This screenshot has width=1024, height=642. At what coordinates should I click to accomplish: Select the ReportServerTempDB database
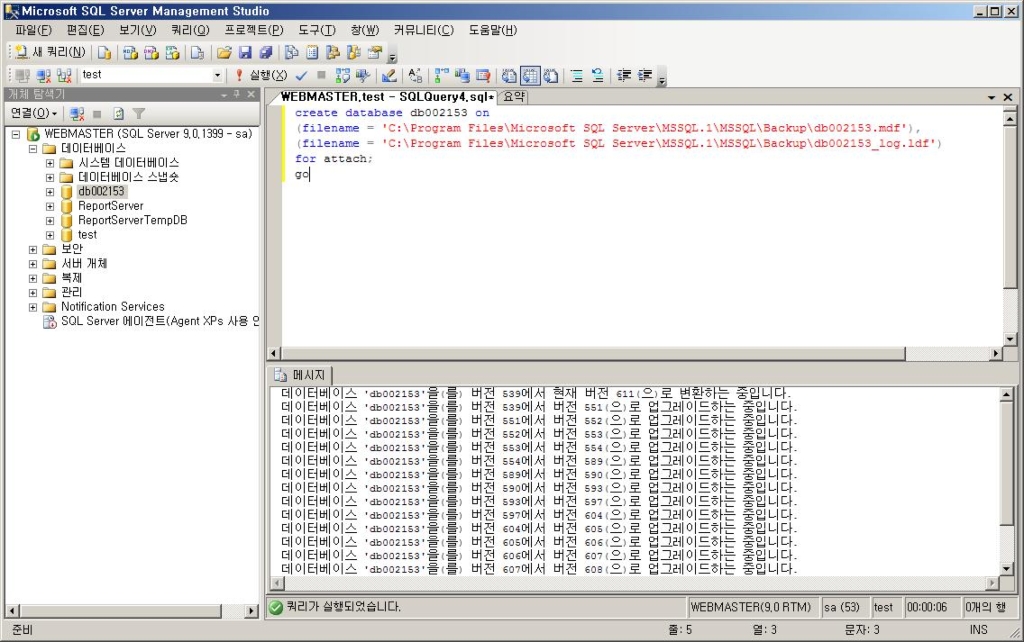pos(133,221)
